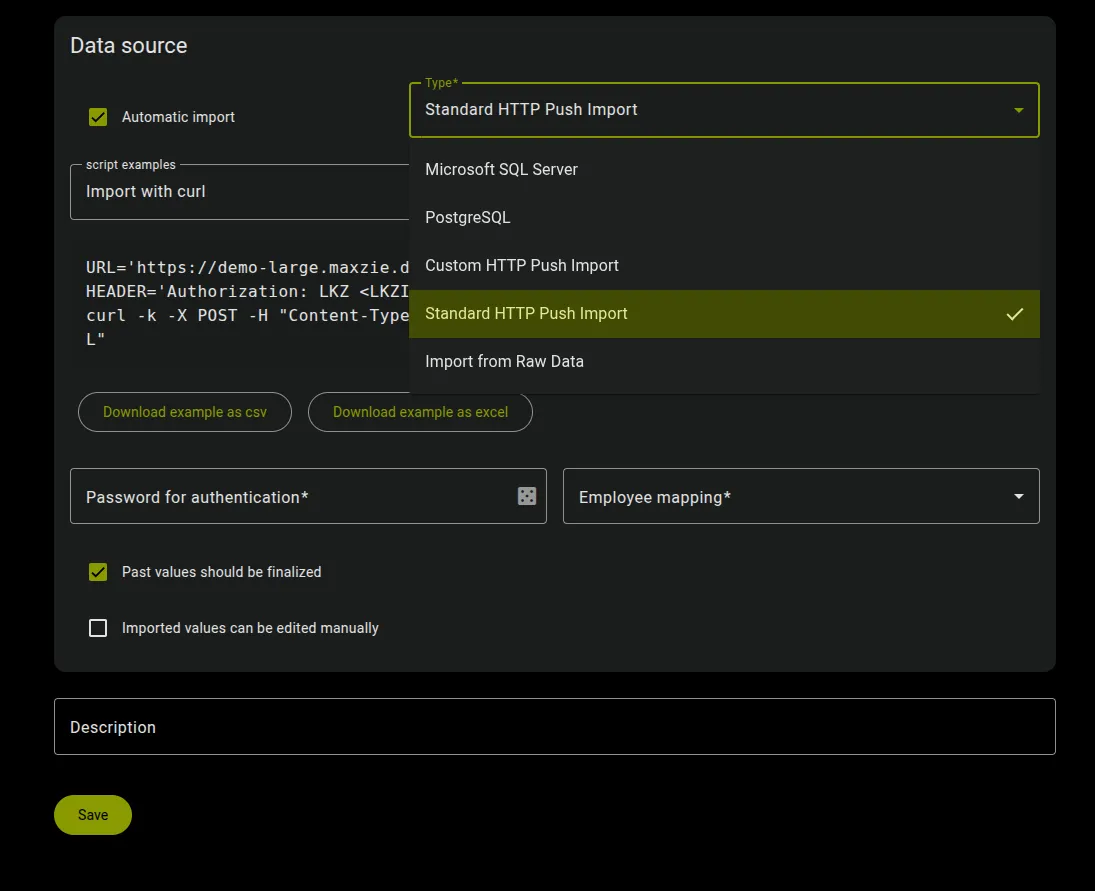
Task: Click the dice icon to generate a password
Action: 526,495
